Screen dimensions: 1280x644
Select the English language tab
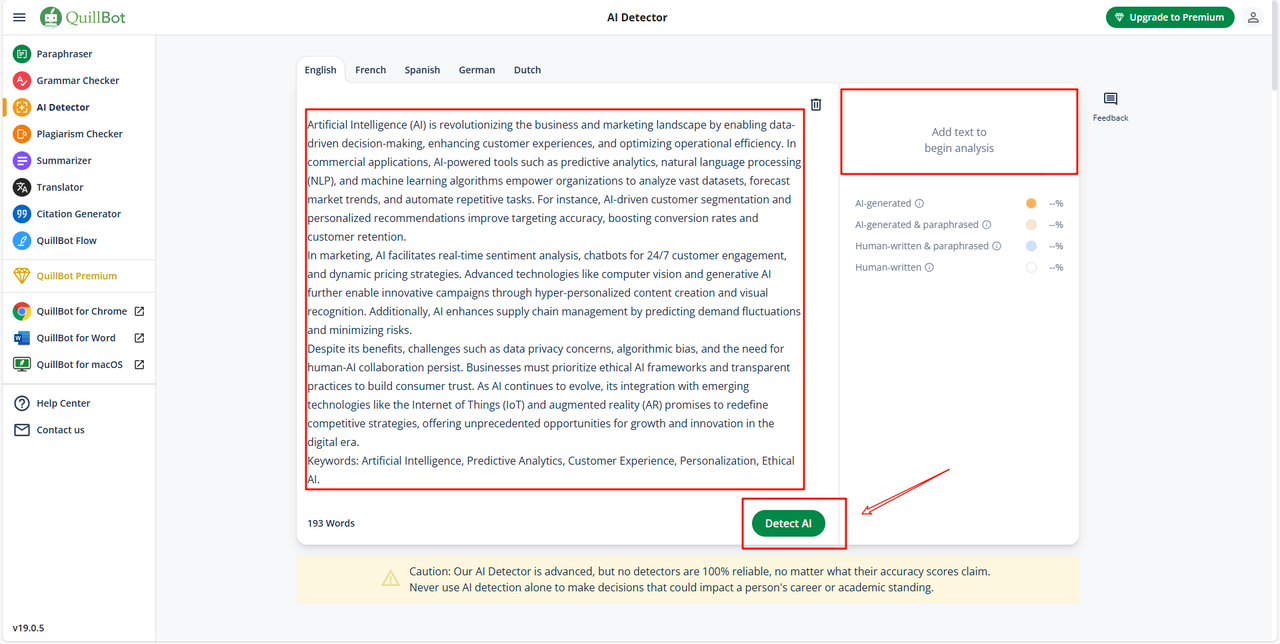320,70
